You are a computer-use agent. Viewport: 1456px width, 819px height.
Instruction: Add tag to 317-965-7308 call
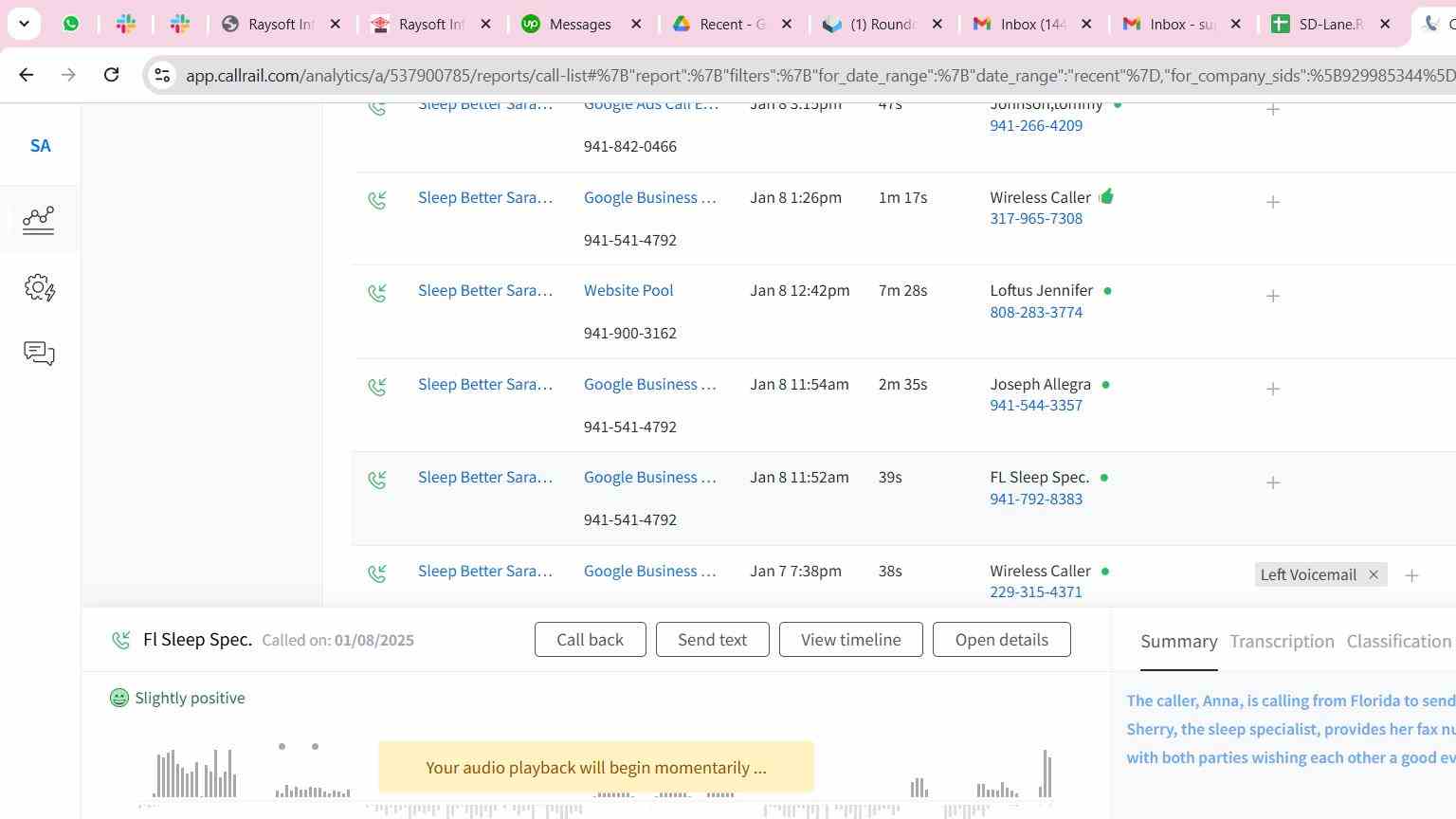tap(1273, 202)
